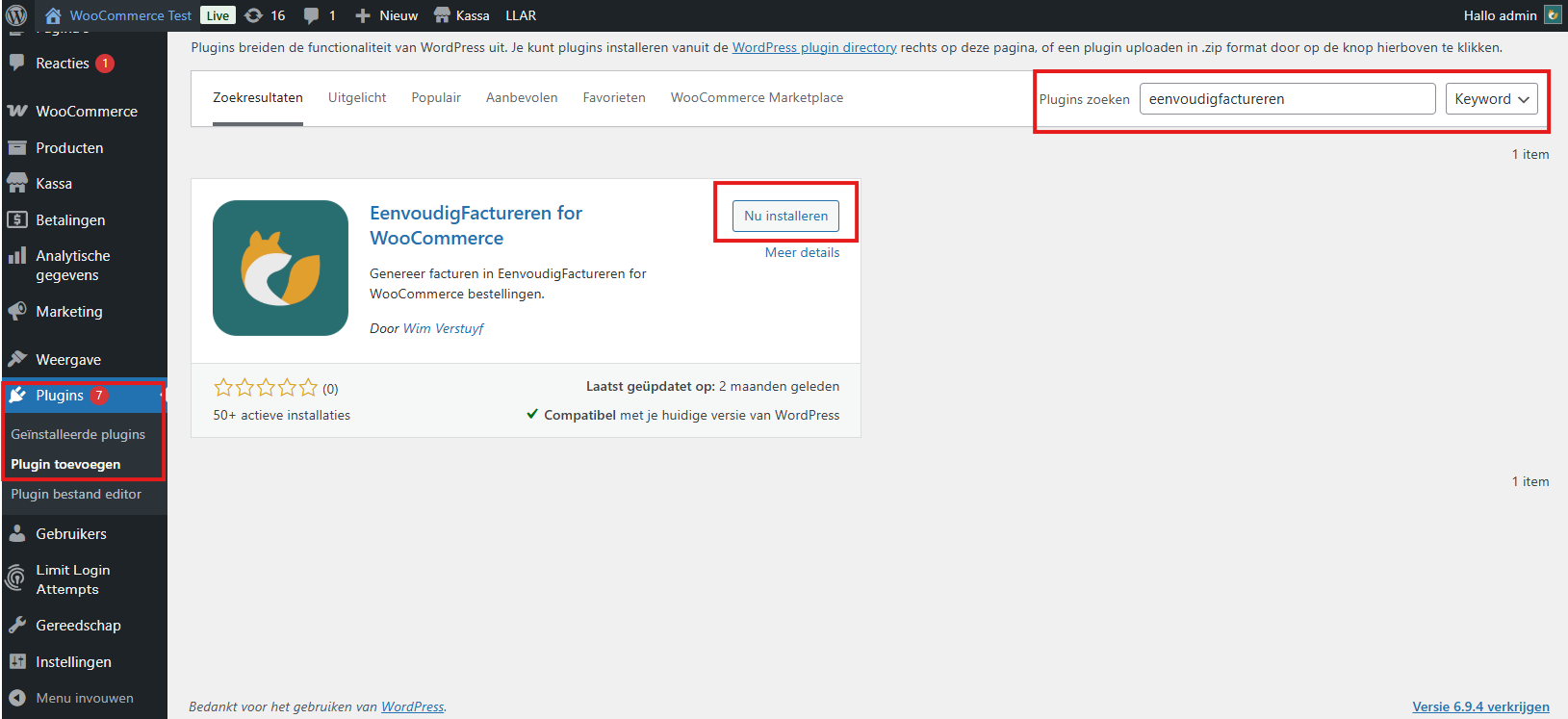
Task: Open the Keyword search type dropdown
Action: (1492, 99)
